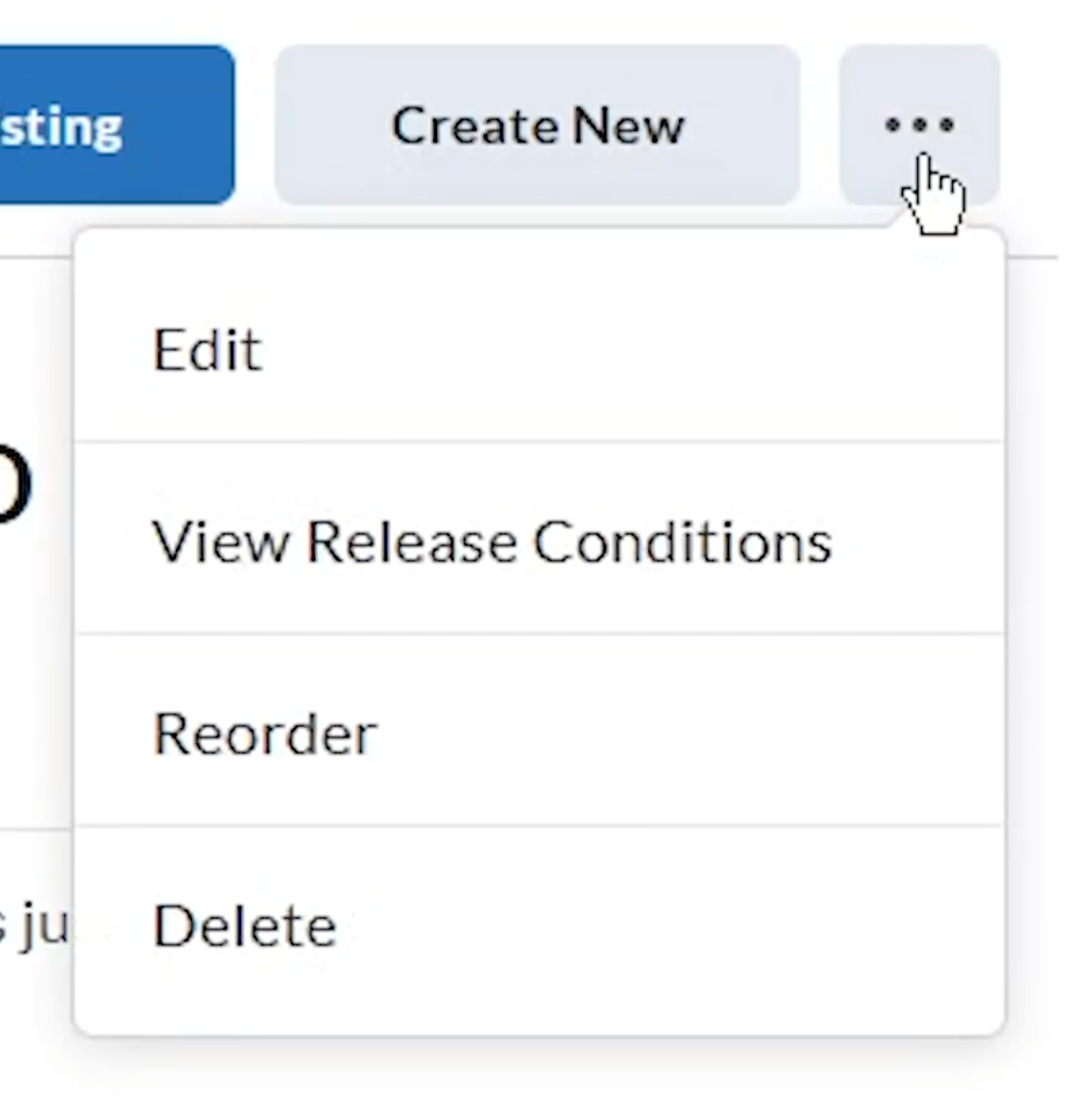The height and width of the screenshot is (1109, 1092).
Task: Select Reorder in the dropdown menu
Action: click(264, 733)
